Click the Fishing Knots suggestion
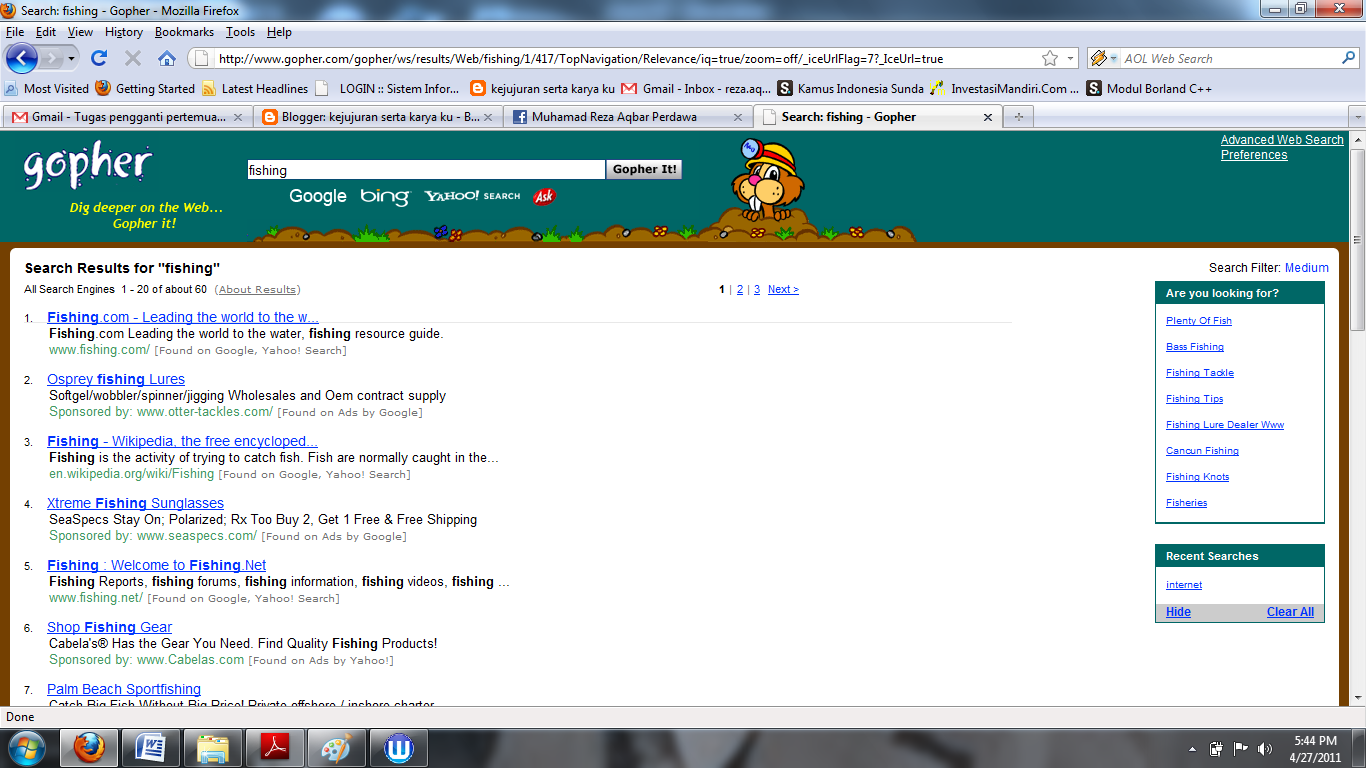The height and width of the screenshot is (768, 1366). pyautogui.click(x=1198, y=477)
